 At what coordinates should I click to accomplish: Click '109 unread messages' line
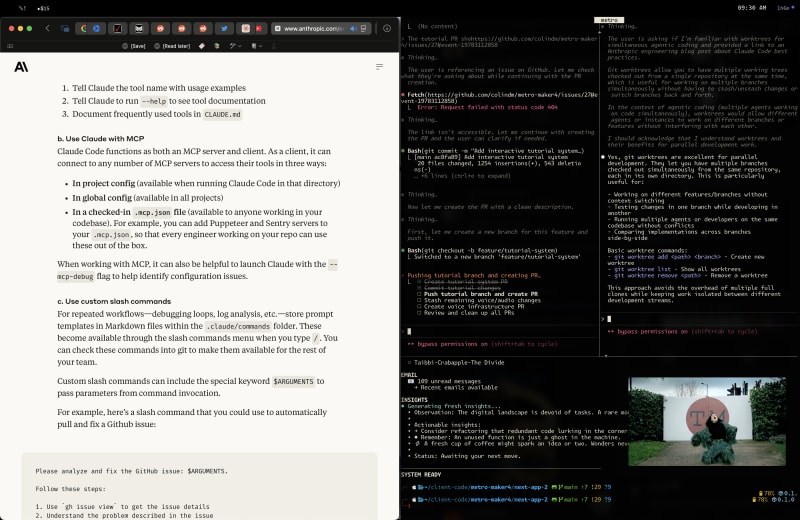(449, 381)
